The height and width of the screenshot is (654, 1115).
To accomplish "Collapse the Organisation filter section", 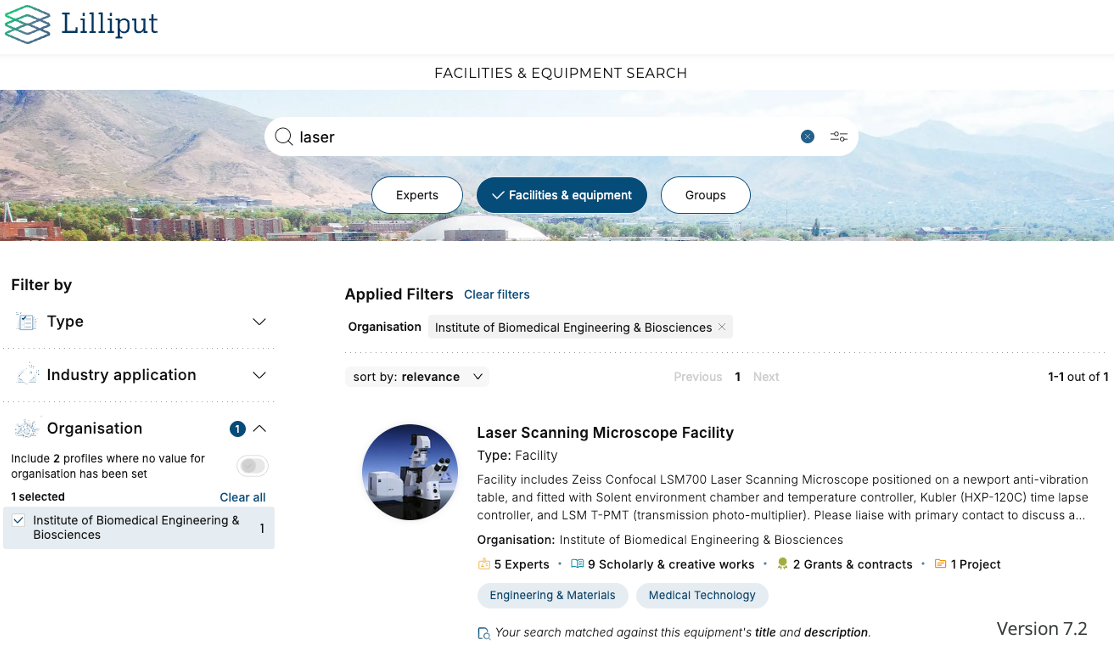I will pos(259,429).
